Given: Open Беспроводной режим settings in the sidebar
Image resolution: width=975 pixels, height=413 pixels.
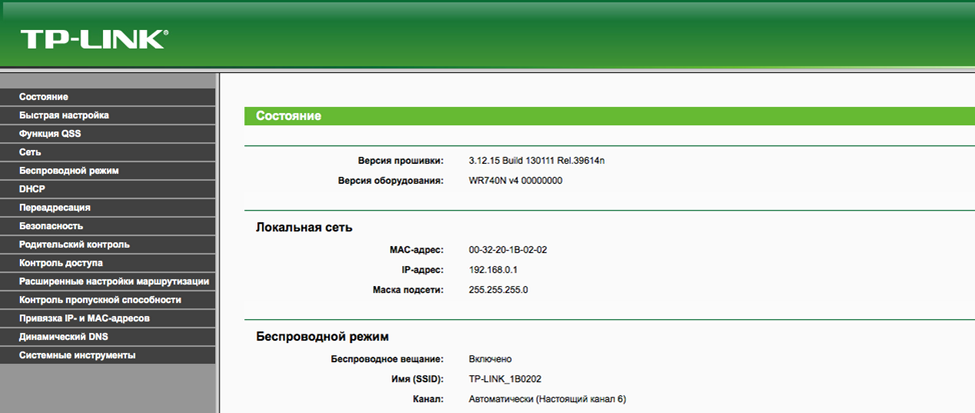Looking at the screenshot, I should coord(108,170).
